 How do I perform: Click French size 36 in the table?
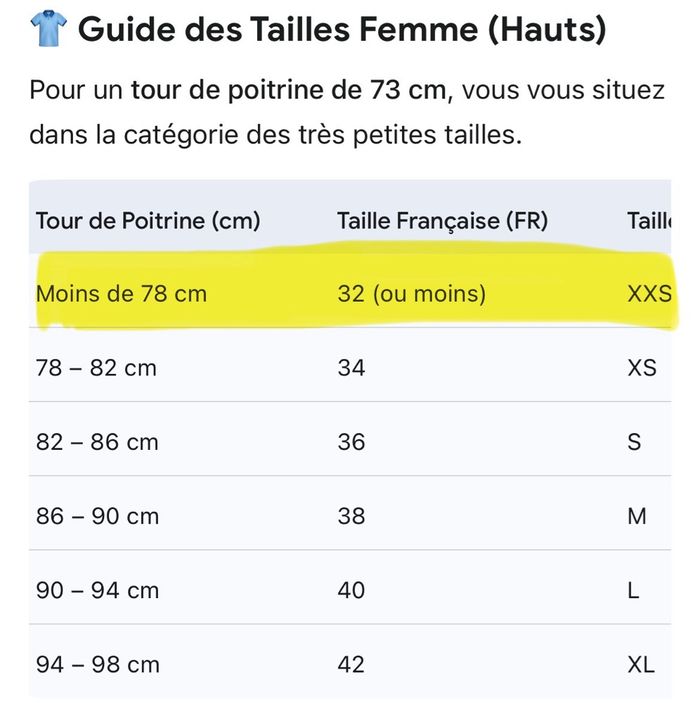point(352,442)
